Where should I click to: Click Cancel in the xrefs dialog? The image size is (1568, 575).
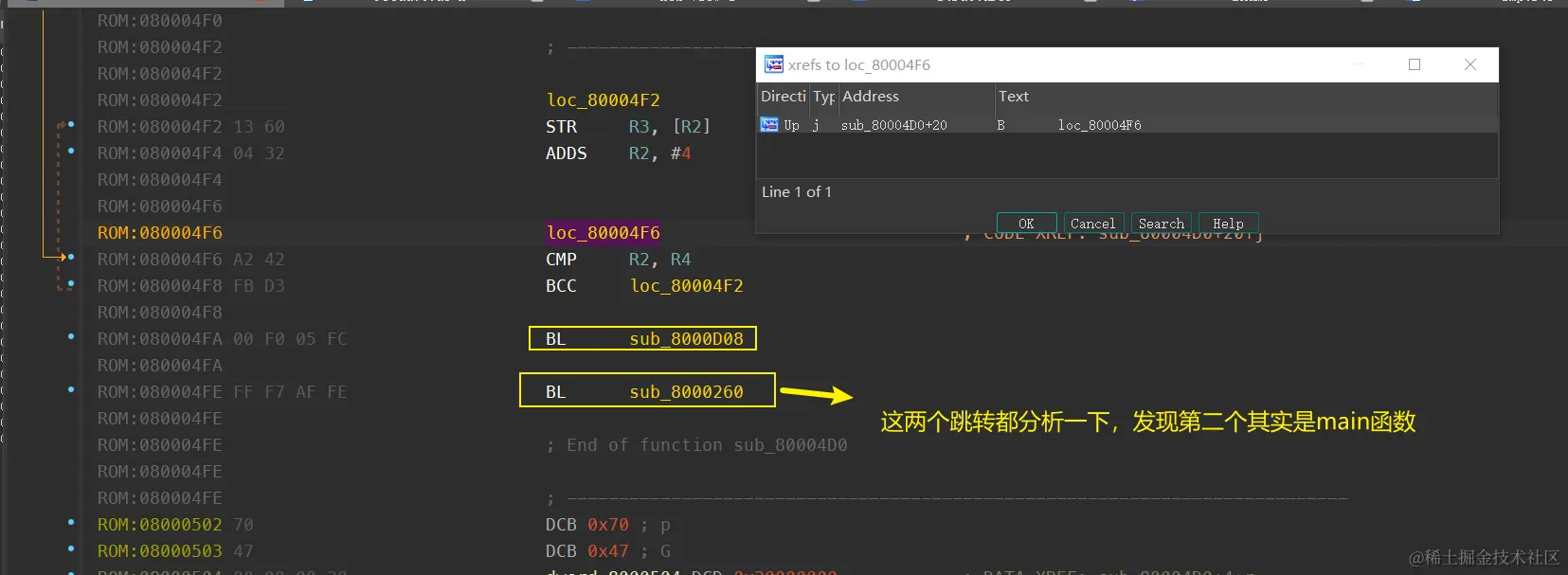tap(1093, 224)
